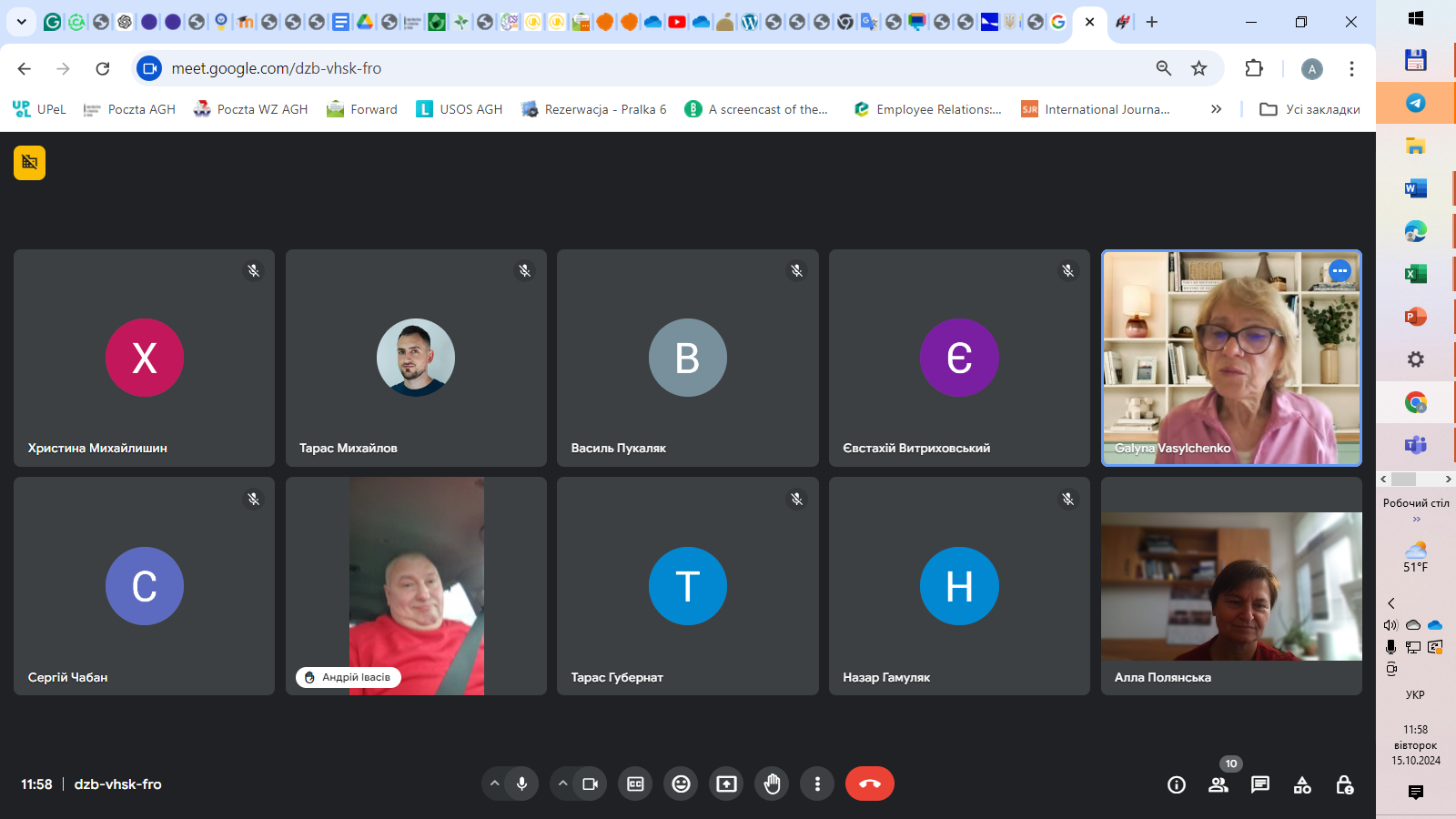This screenshot has height=819, width=1456.
Task: Open meeting details info icon
Action: [x=1176, y=784]
